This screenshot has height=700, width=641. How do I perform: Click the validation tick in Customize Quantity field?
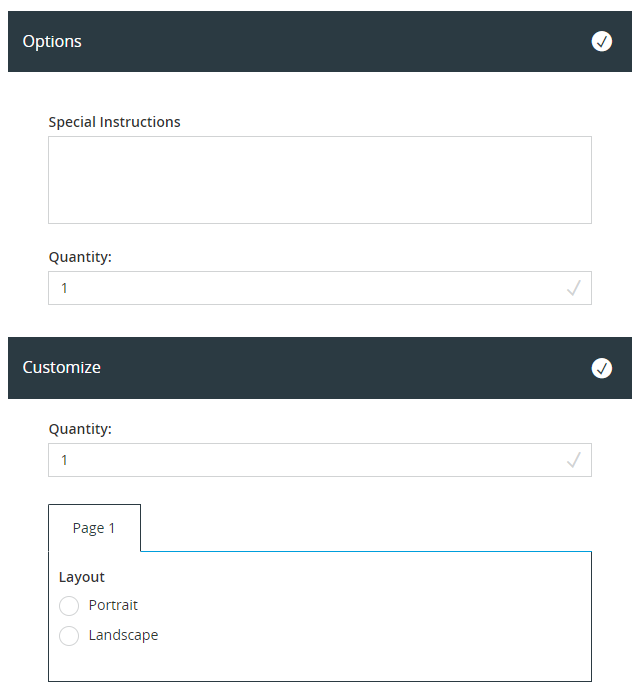point(574,460)
